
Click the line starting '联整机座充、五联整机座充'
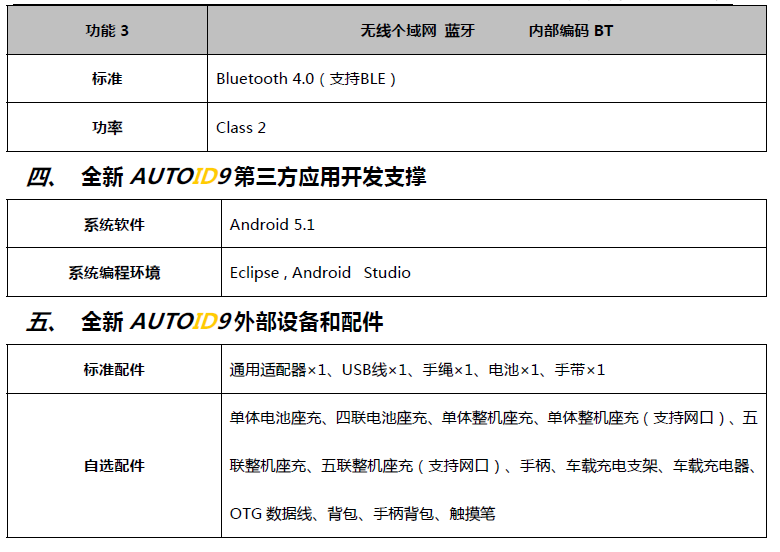tap(493, 466)
